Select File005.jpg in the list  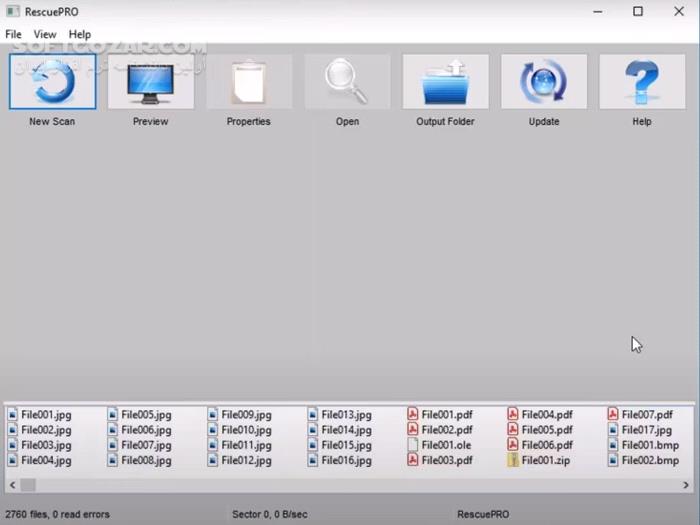(140, 415)
